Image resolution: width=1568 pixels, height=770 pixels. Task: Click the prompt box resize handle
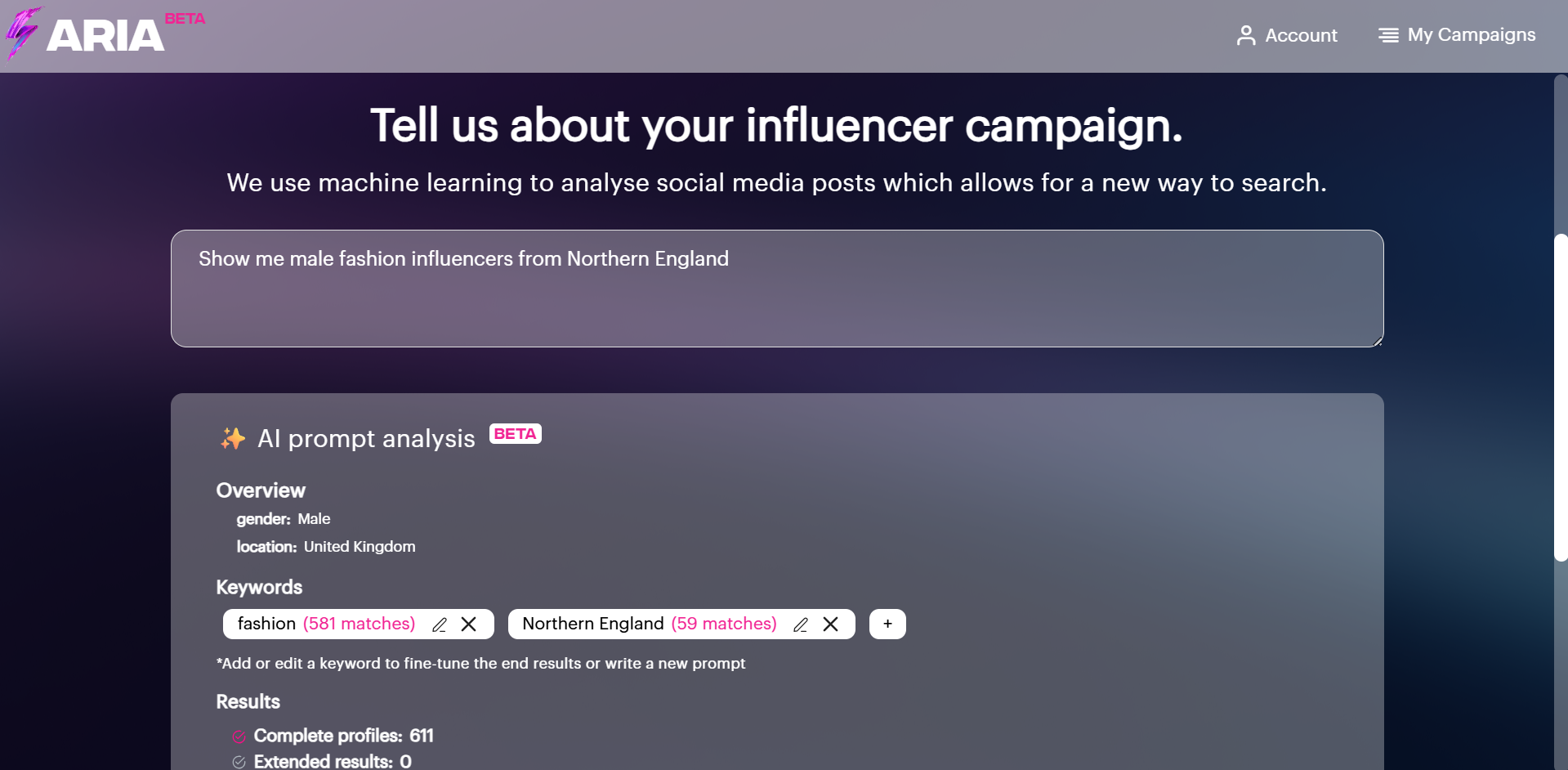(1378, 342)
